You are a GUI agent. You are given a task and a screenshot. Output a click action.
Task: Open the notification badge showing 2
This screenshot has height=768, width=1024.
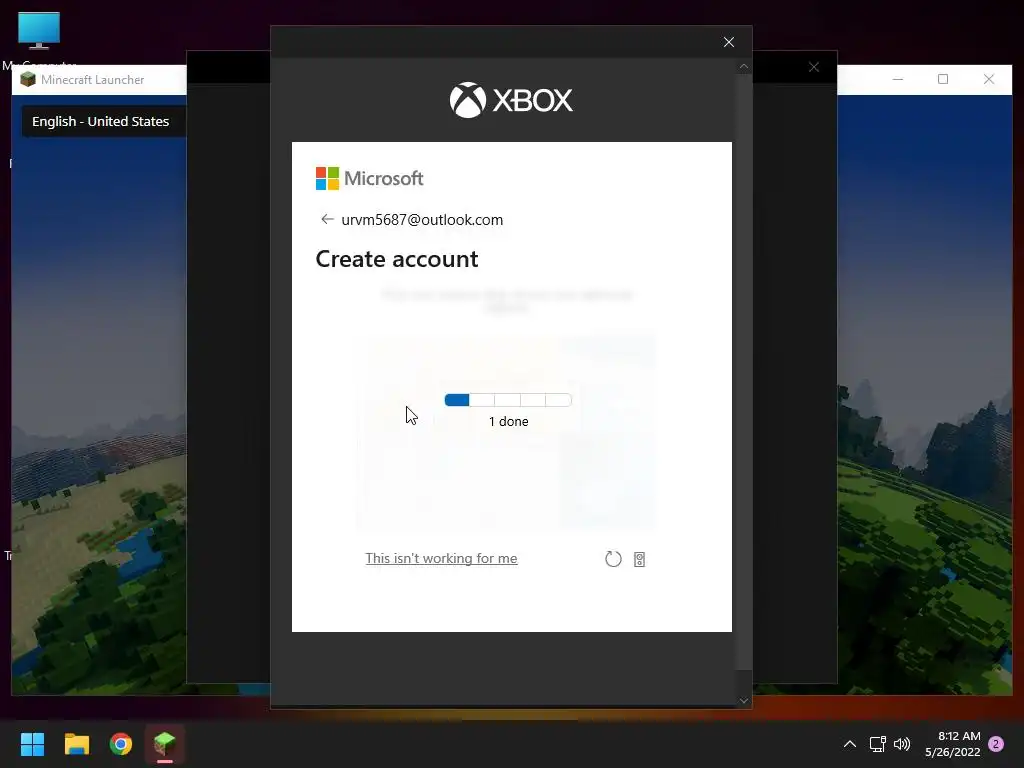[x=996, y=744]
